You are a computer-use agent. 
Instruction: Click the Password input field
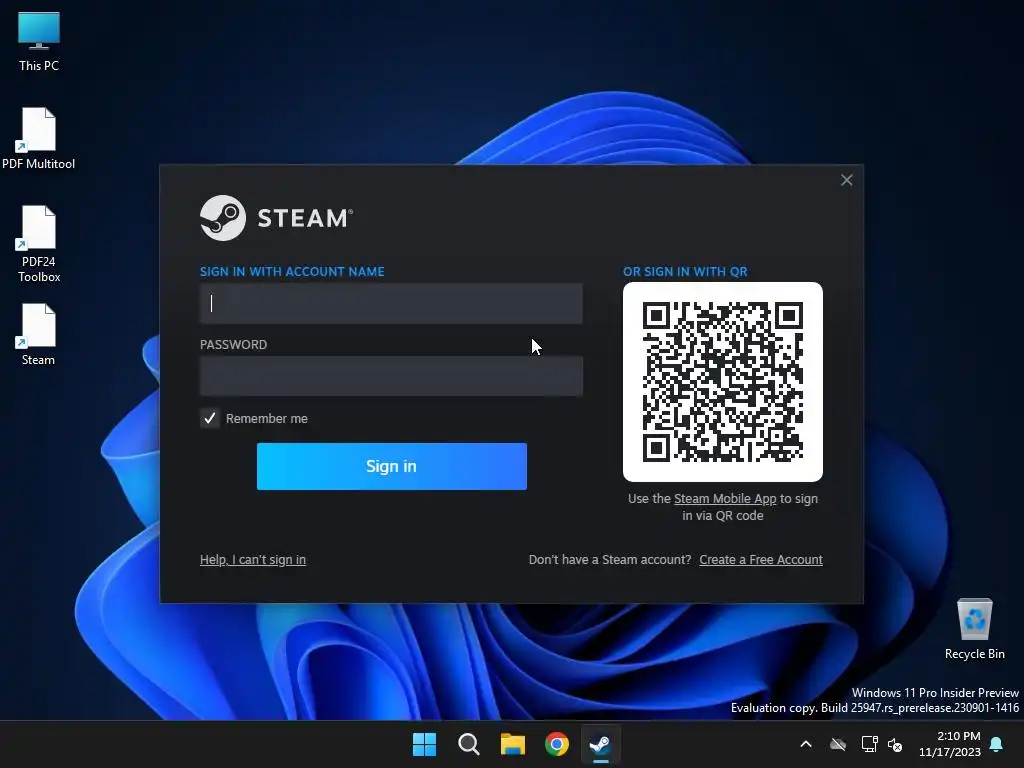pos(391,376)
